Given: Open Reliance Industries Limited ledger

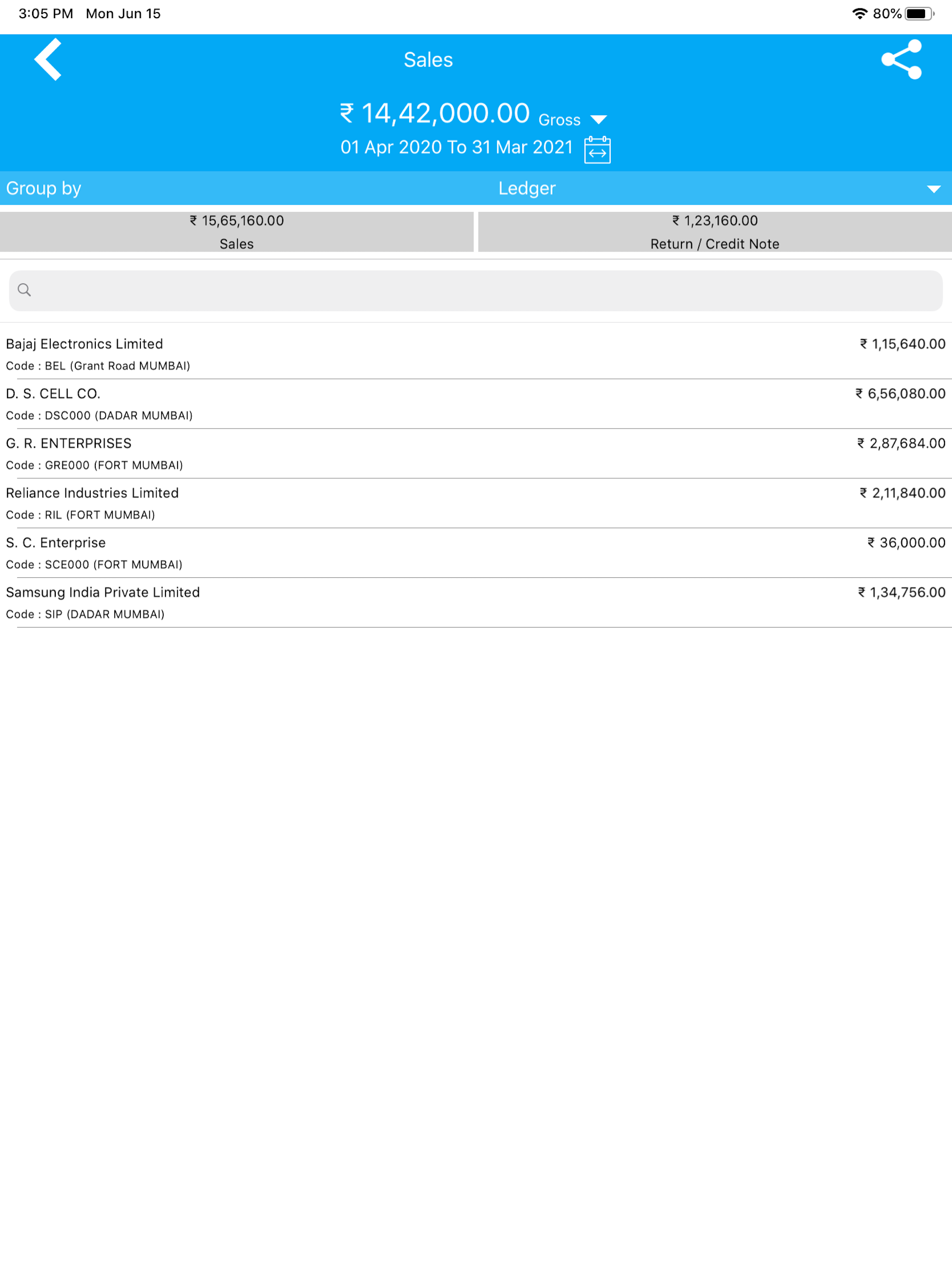Looking at the screenshot, I should pyautogui.click(x=476, y=503).
